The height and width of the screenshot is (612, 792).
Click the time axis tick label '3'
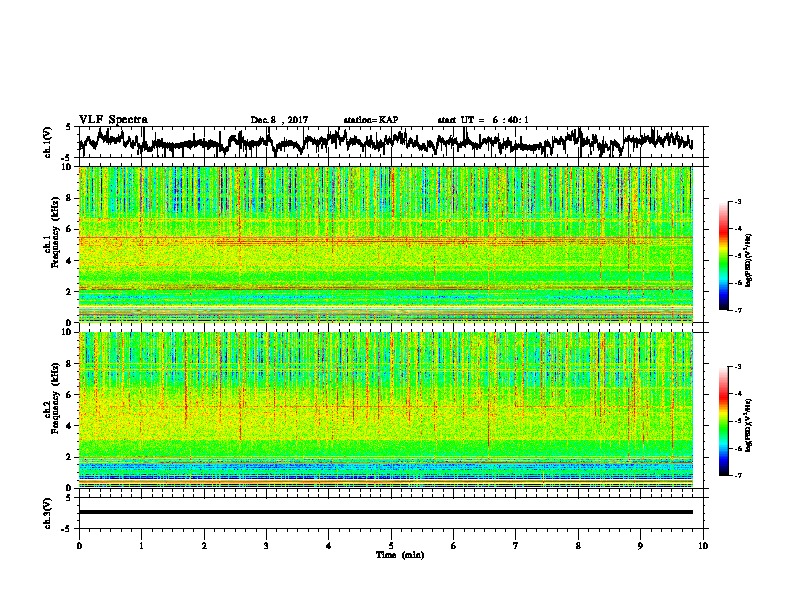(266, 546)
